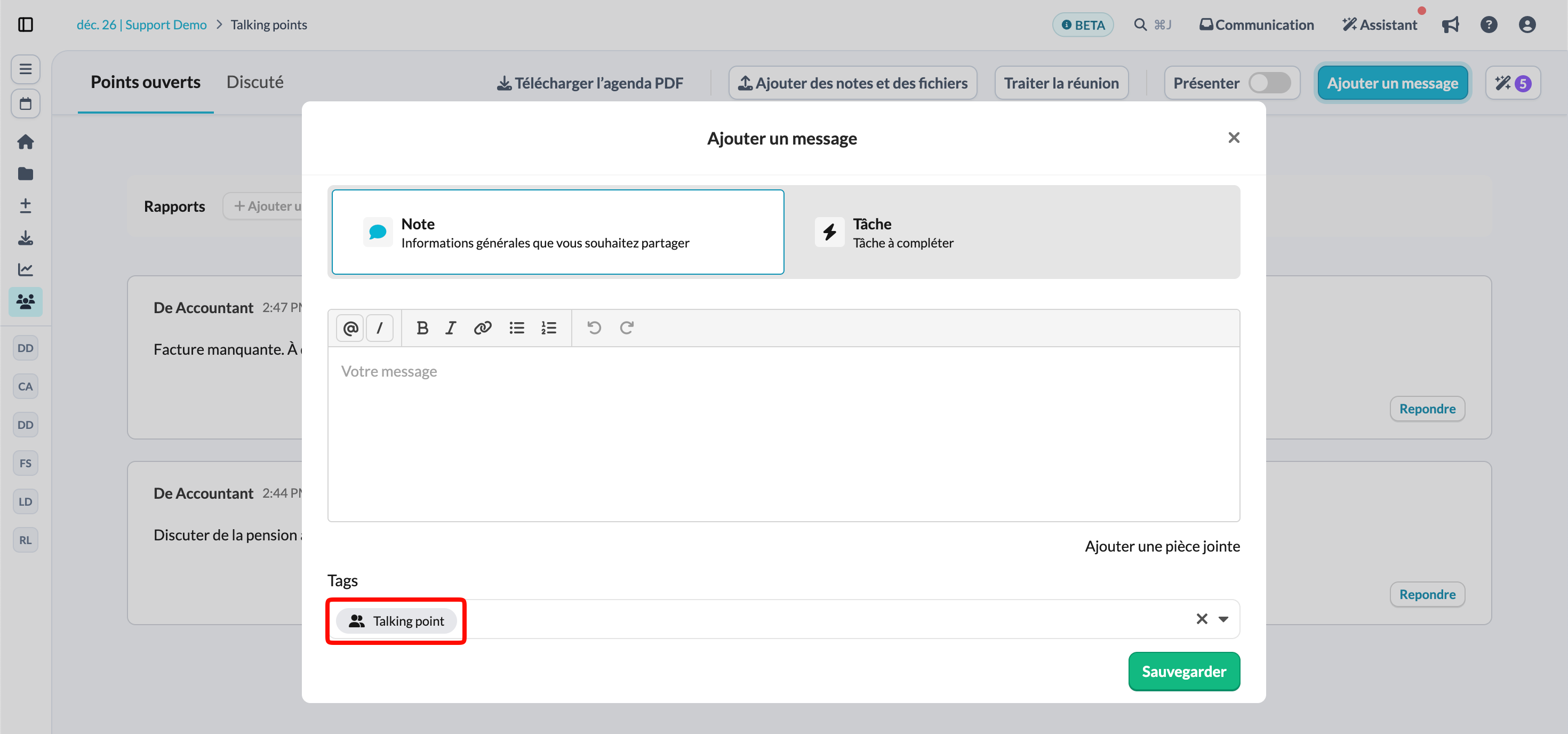1568x734 pixels.
Task: Click Ajouter une pièce jointe link
Action: click(1162, 546)
